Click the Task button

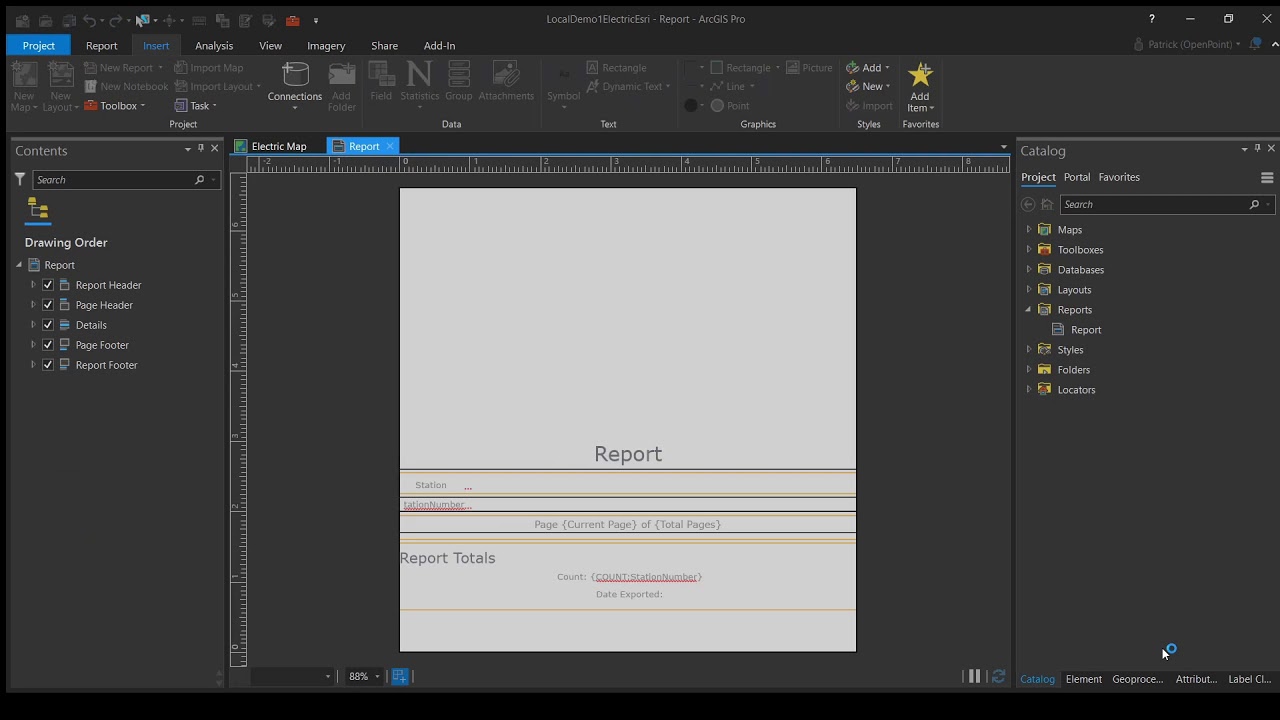tap(195, 106)
